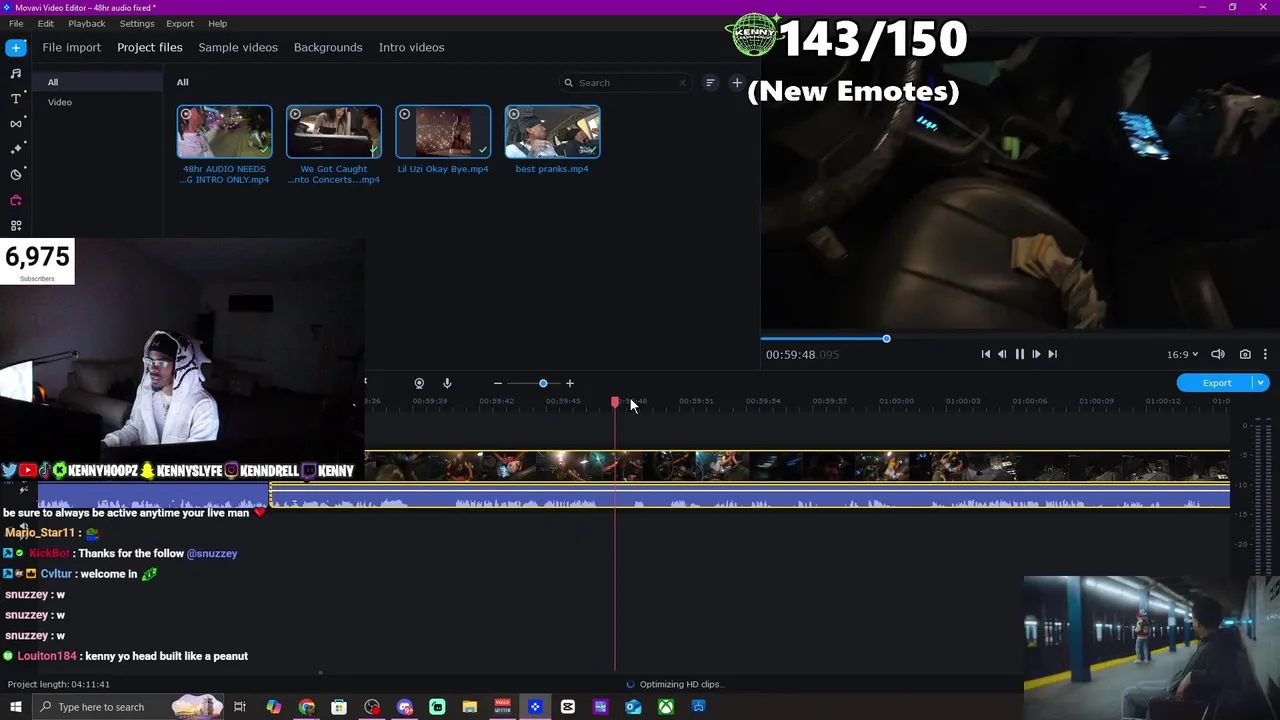Open the Playback menu
Image resolution: width=1280 pixels, height=720 pixels.
[x=87, y=23]
